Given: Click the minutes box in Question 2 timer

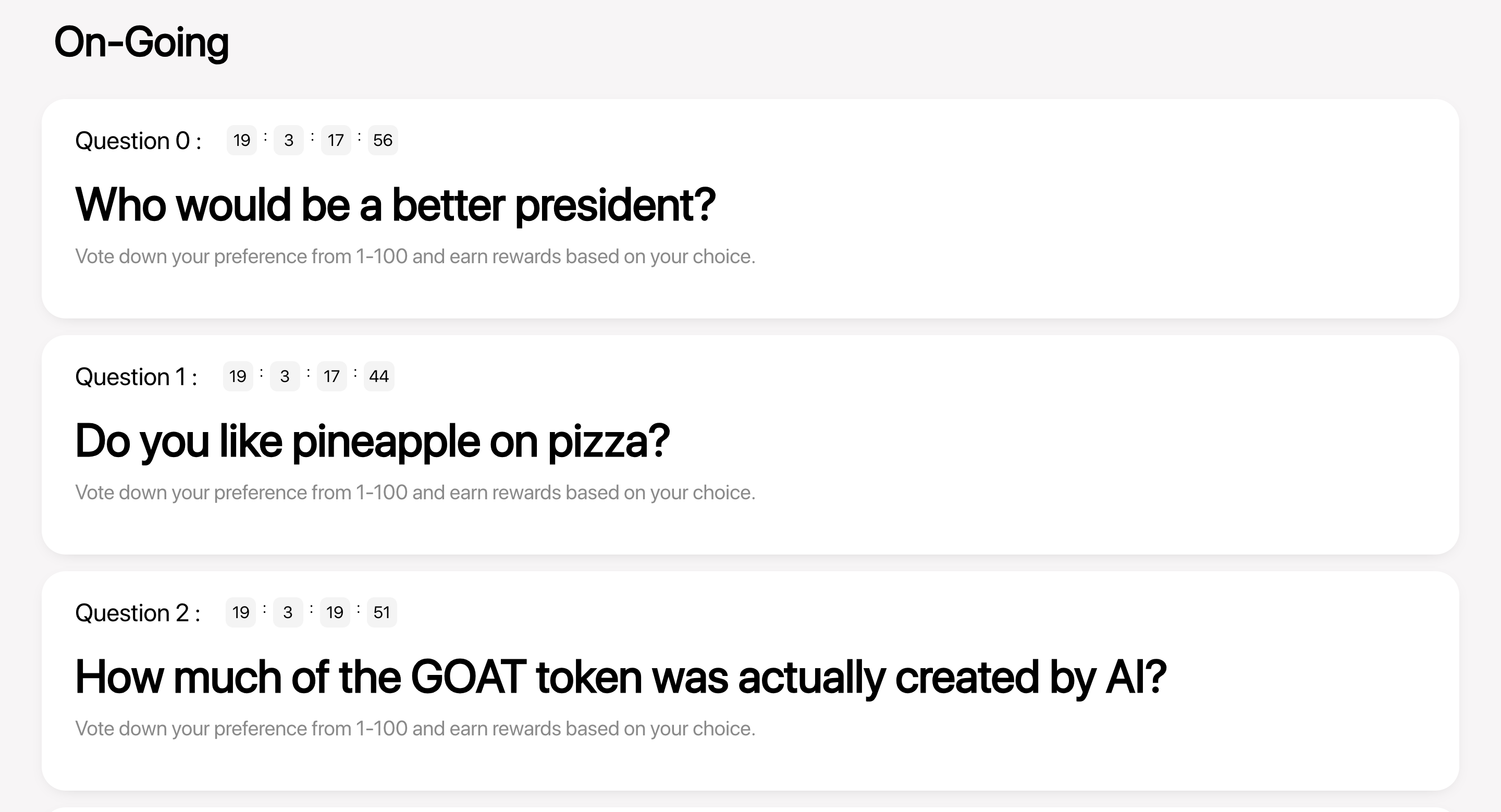Looking at the screenshot, I should [x=335, y=612].
